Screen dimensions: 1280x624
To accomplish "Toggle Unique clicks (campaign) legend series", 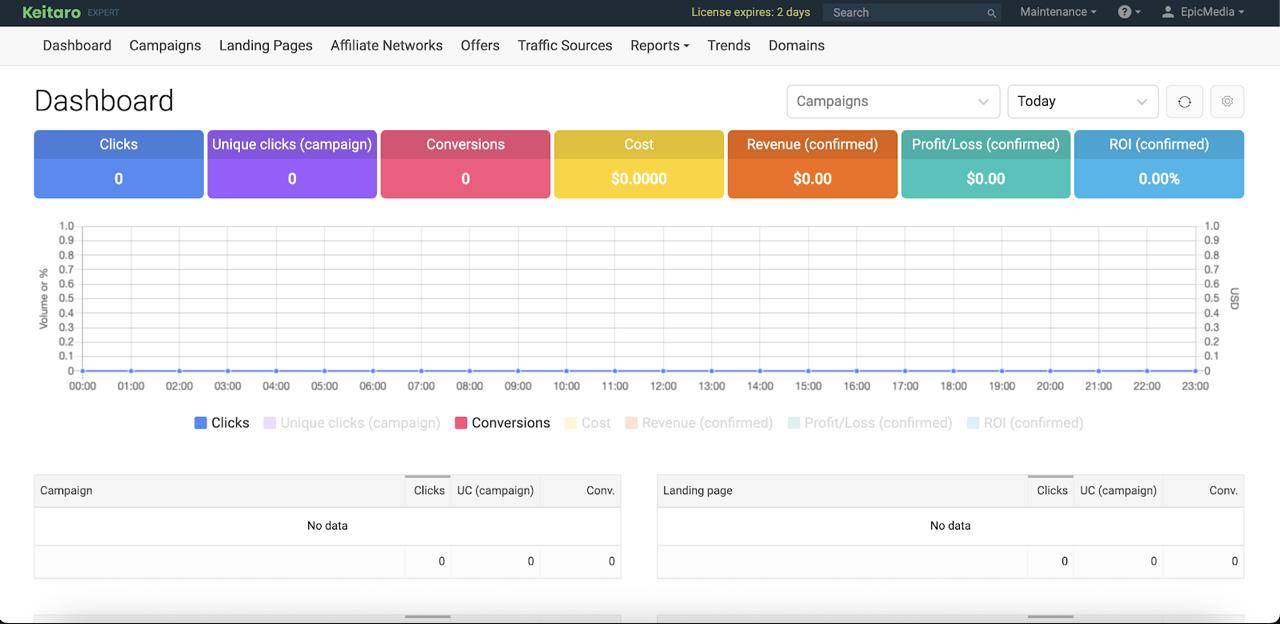I will (352, 423).
